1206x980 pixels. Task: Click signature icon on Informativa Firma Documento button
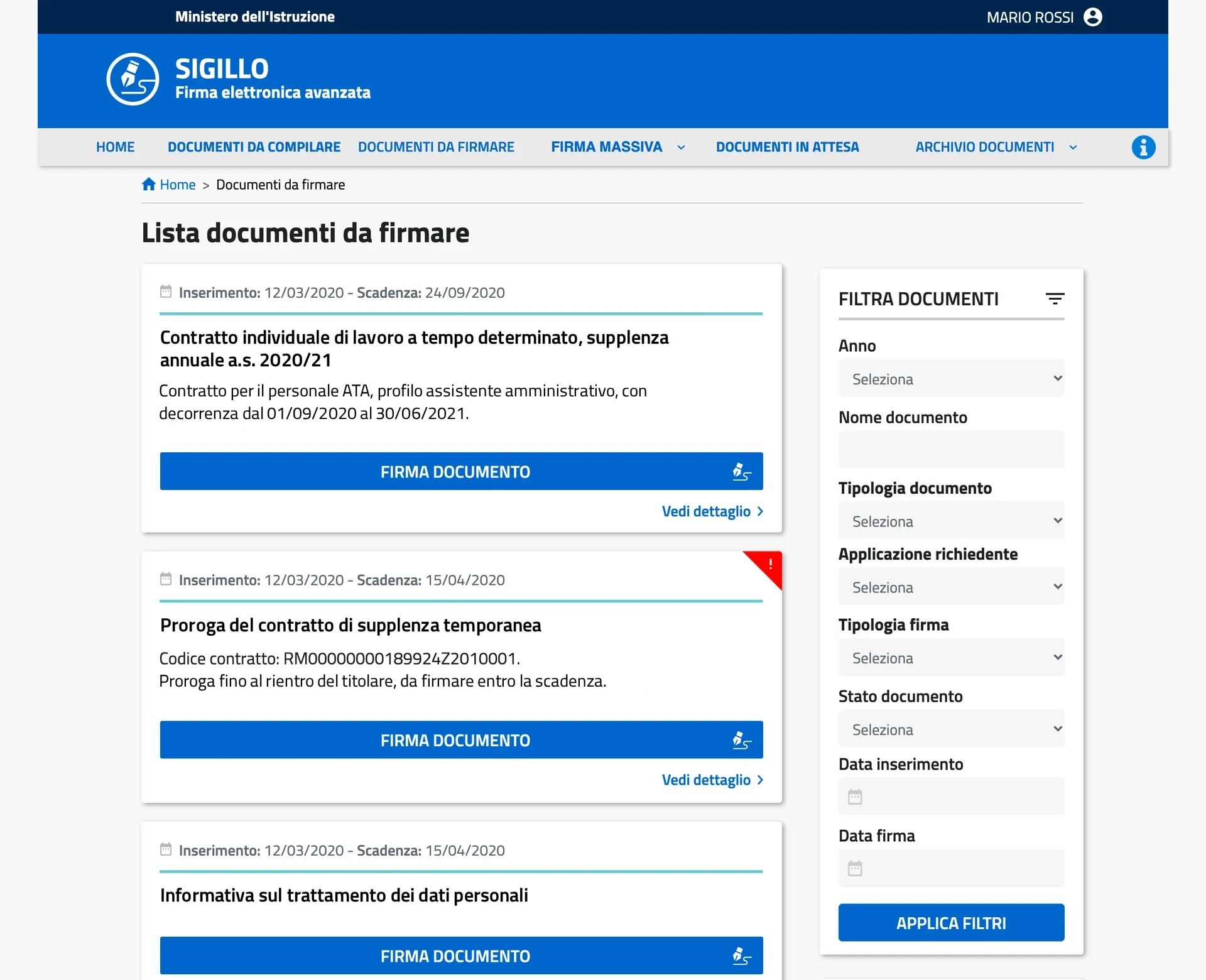click(x=742, y=956)
